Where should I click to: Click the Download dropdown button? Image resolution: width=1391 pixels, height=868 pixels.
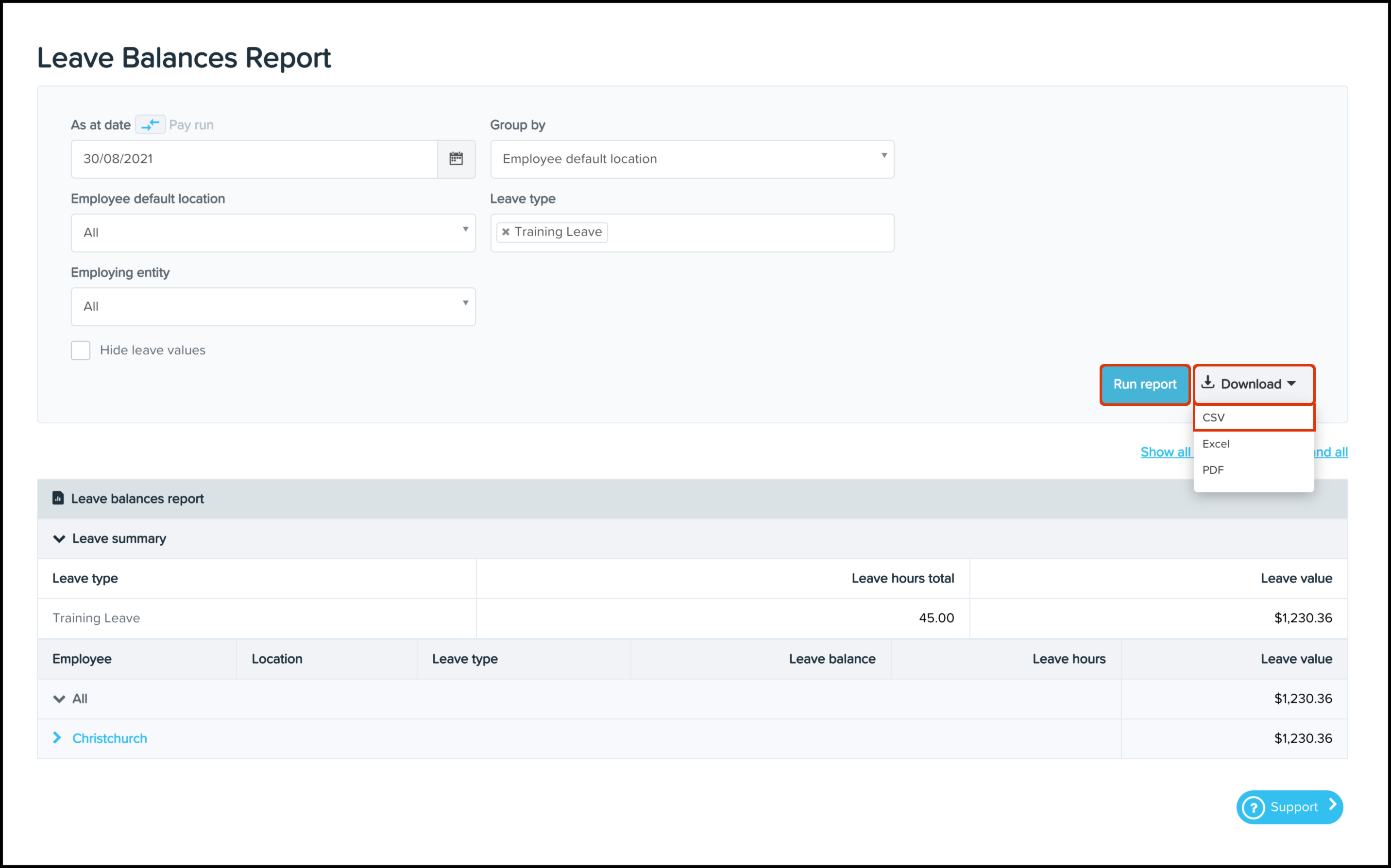coord(1253,384)
